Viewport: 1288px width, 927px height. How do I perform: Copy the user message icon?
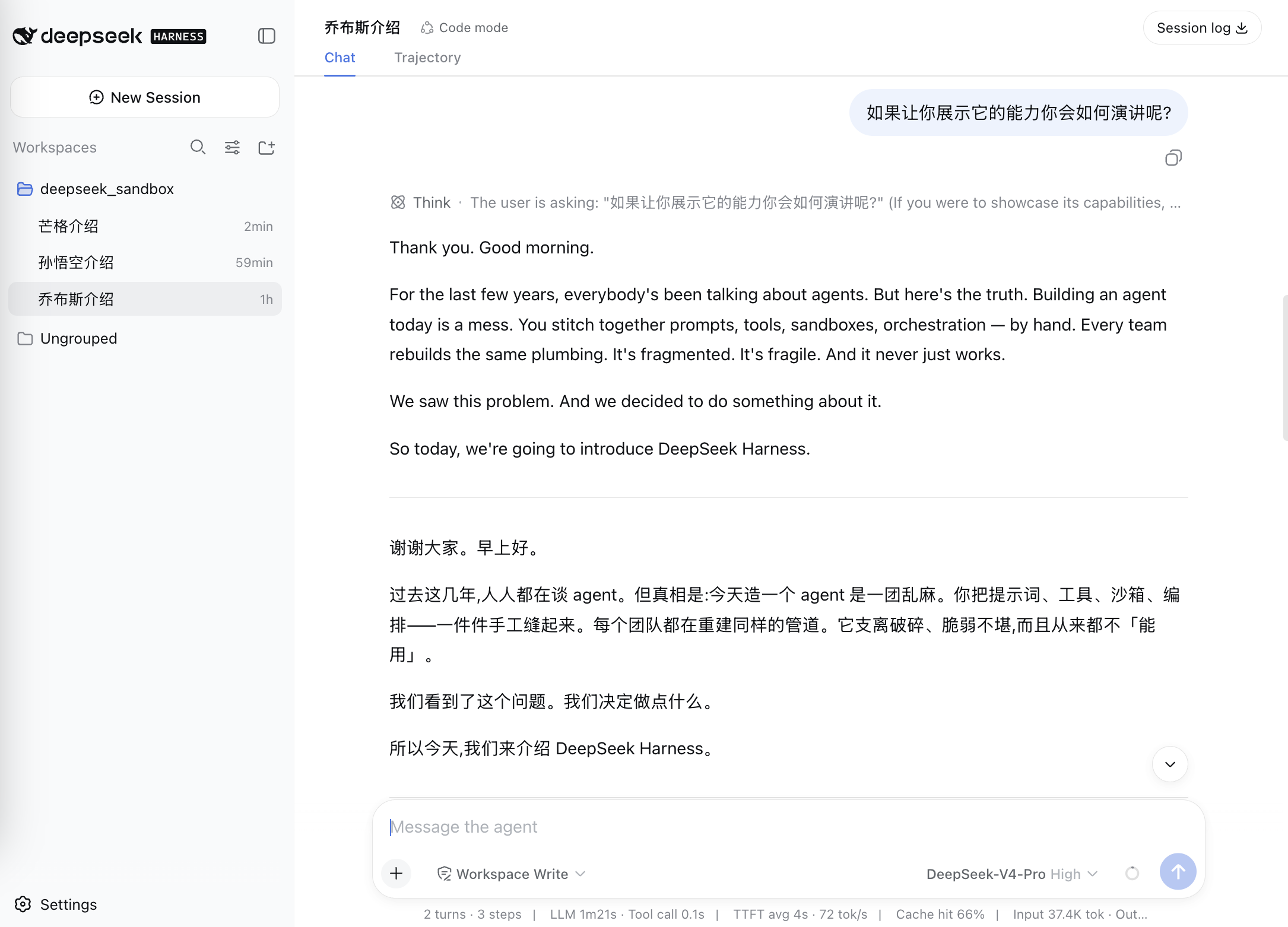click(1173, 158)
